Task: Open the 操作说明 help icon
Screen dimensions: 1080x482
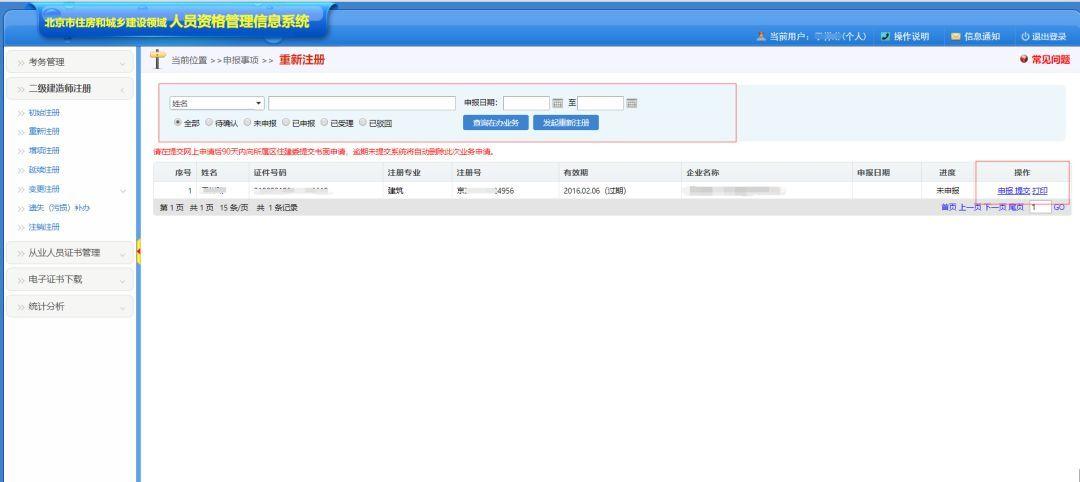Action: pyautogui.click(x=886, y=36)
